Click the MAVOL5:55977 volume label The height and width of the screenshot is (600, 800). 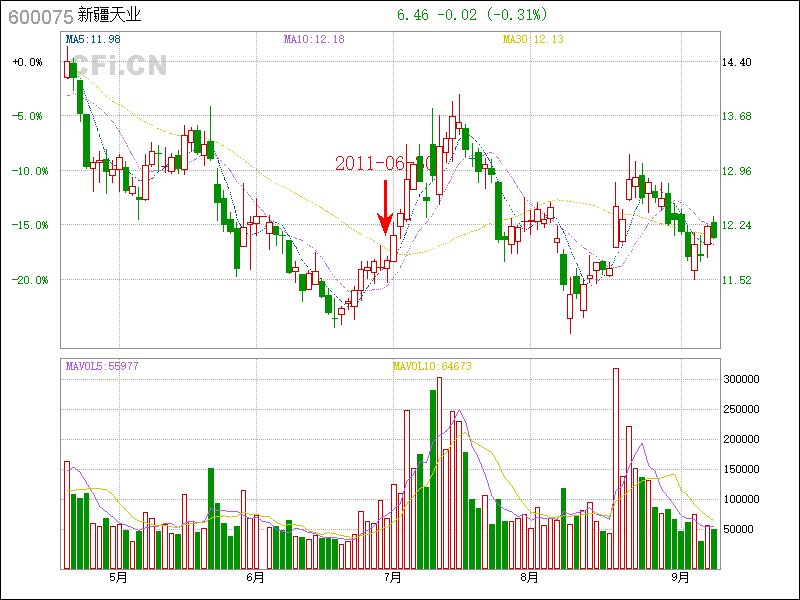pyautogui.click(x=101, y=366)
